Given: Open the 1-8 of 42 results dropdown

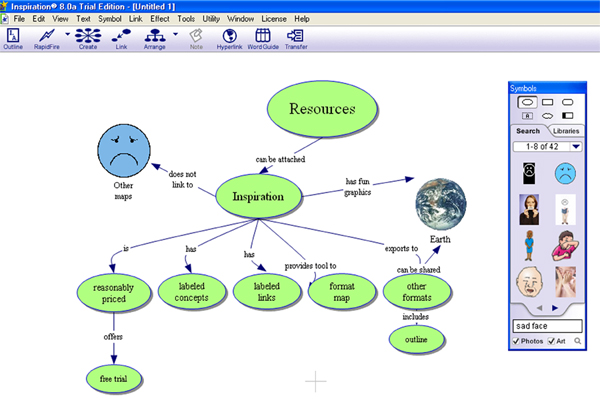Looking at the screenshot, I should coord(576,147).
